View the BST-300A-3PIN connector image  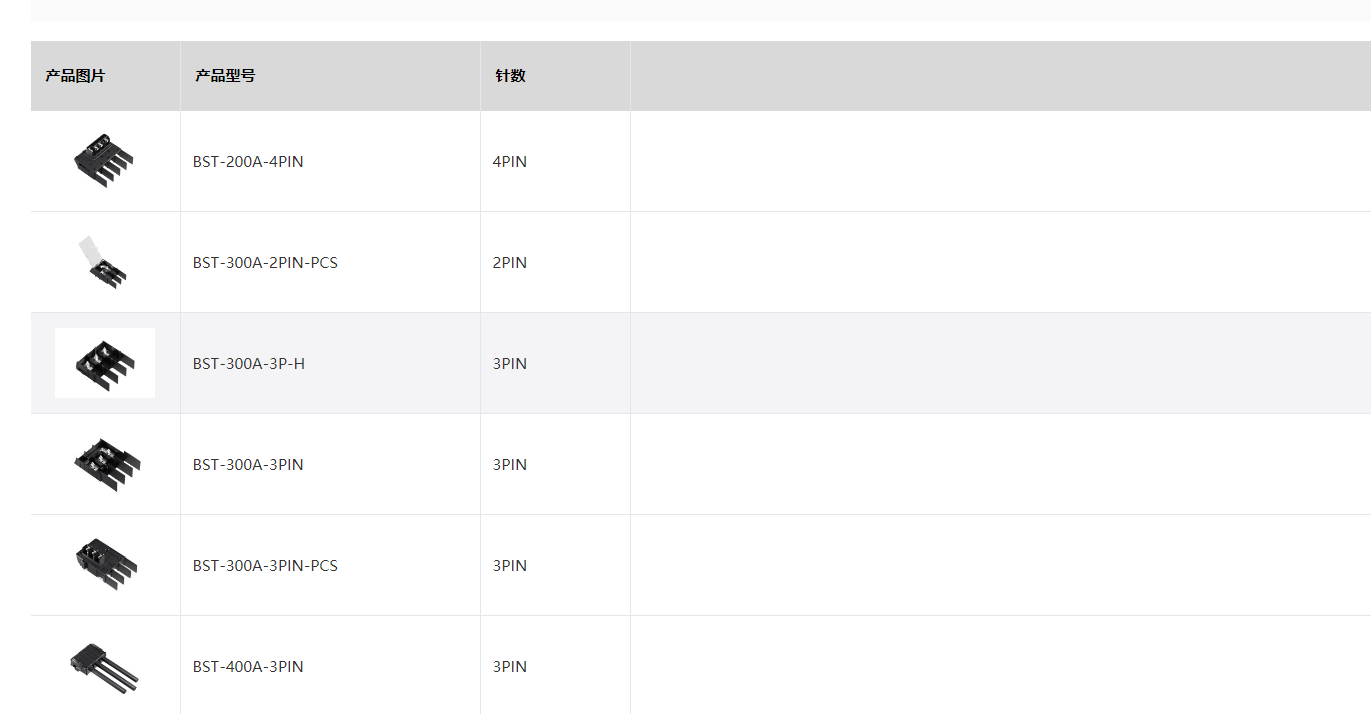[106, 464]
